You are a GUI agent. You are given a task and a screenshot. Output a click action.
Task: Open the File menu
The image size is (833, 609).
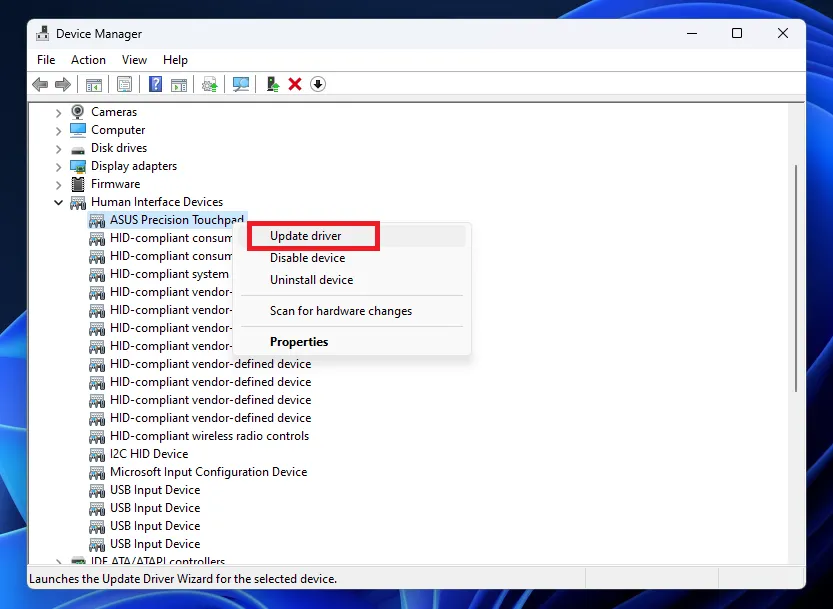click(x=46, y=60)
